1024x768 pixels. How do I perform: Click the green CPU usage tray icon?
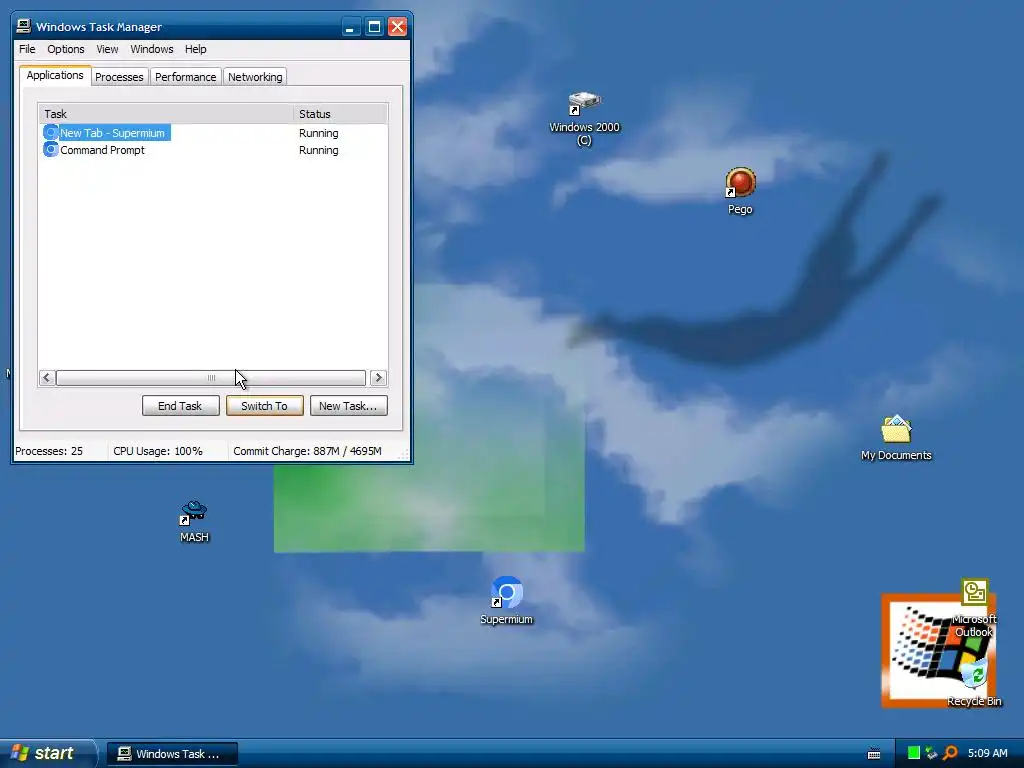pyautogui.click(x=914, y=753)
